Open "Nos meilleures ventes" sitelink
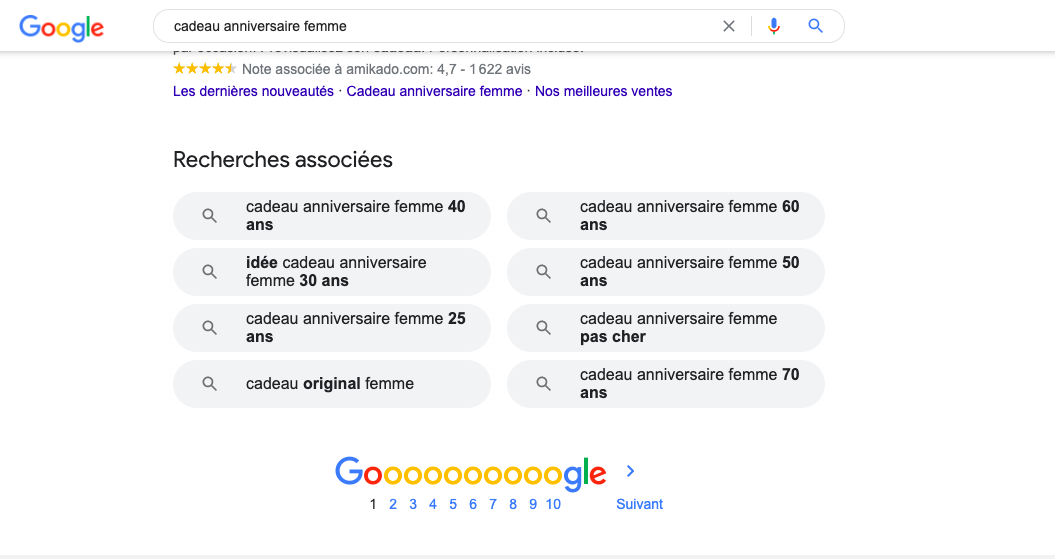Image resolution: width=1055 pixels, height=559 pixels. (603, 91)
